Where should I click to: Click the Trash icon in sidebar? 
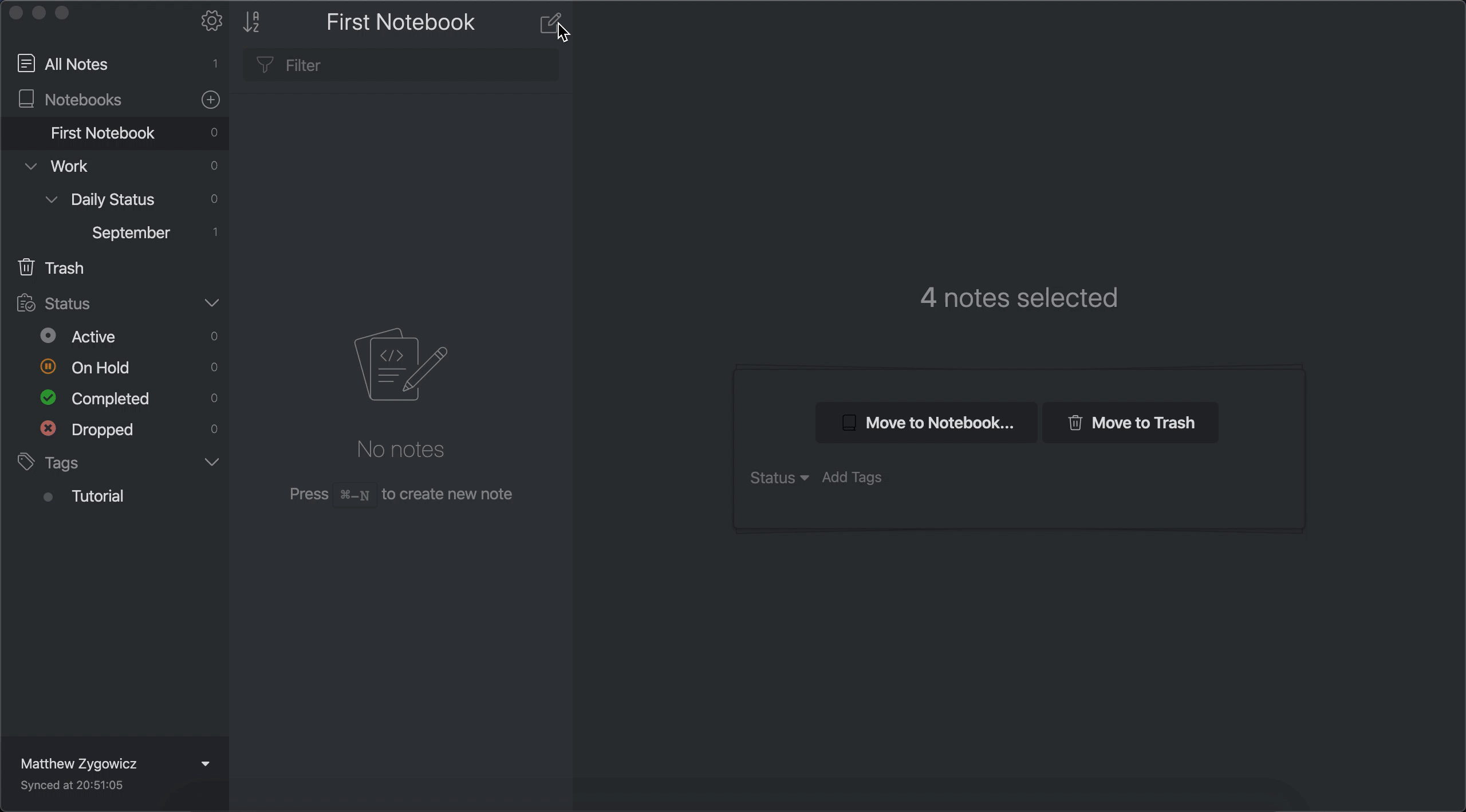point(25,267)
